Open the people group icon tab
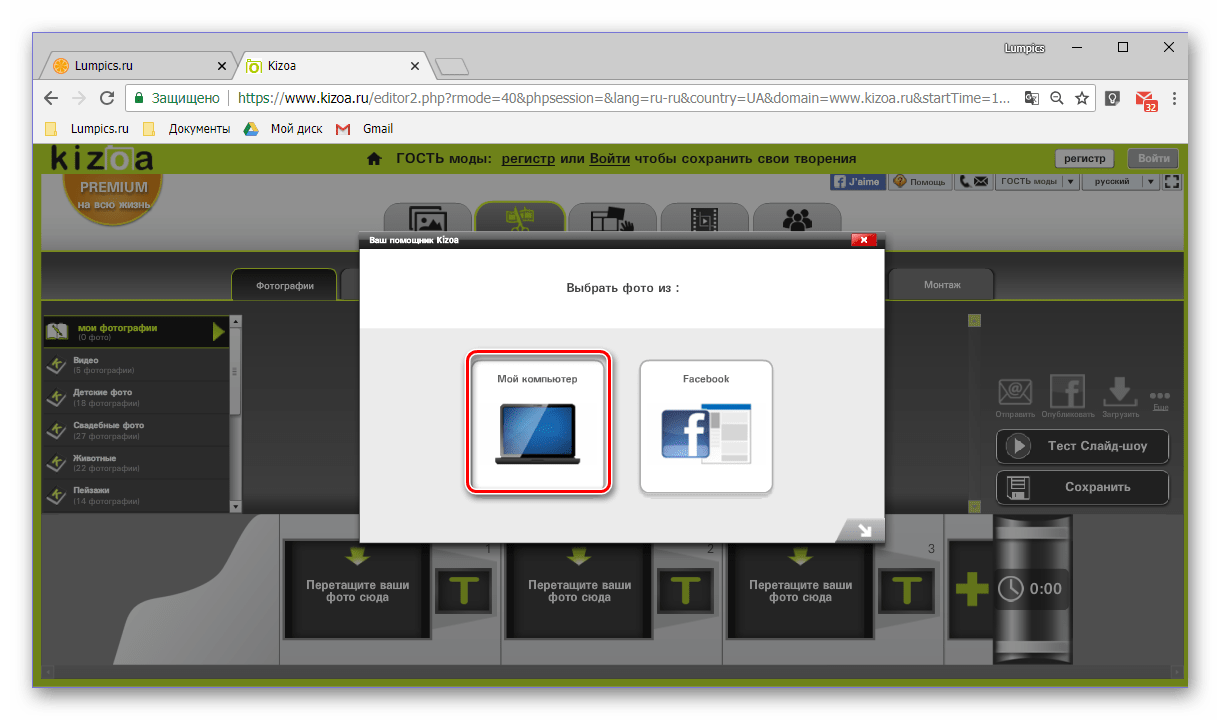This screenshot has height=720, width=1225. (797, 220)
